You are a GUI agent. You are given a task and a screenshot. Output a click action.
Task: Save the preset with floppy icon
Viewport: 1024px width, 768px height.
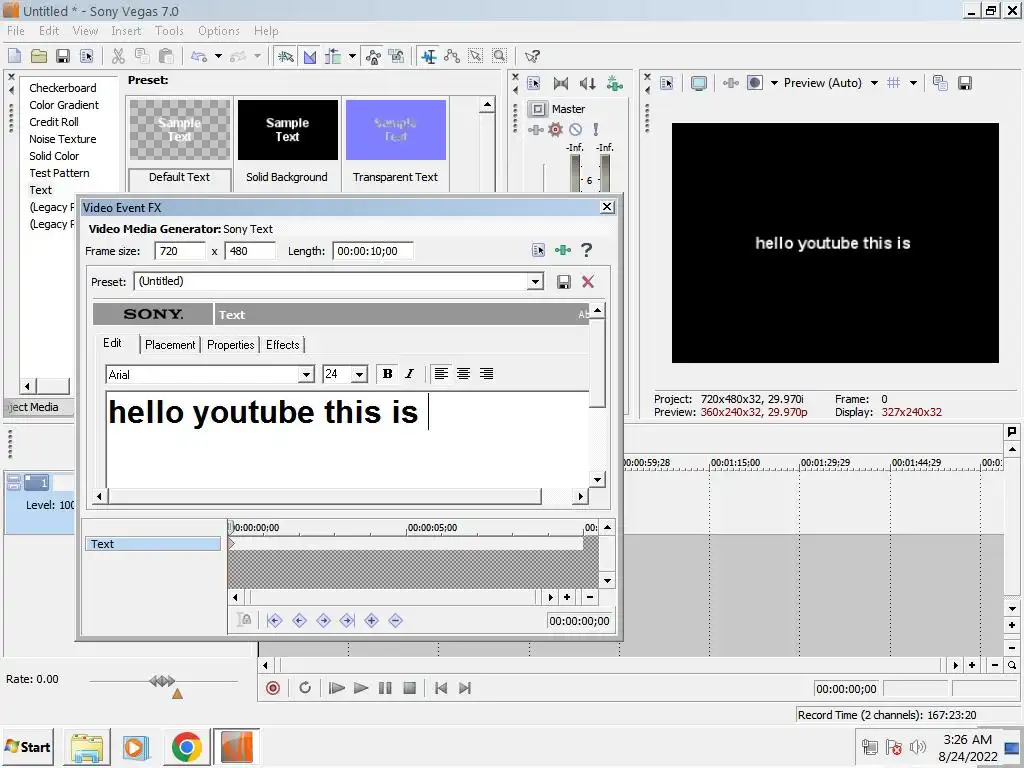[564, 281]
